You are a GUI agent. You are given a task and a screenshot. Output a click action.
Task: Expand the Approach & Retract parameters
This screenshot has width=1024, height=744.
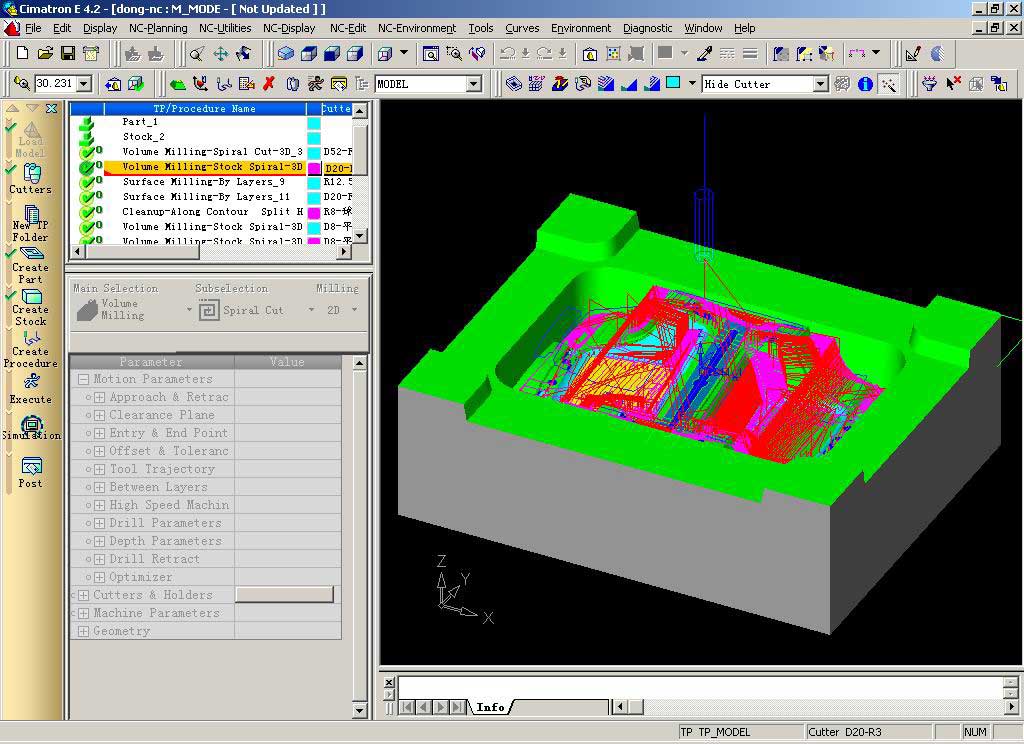click(x=99, y=397)
